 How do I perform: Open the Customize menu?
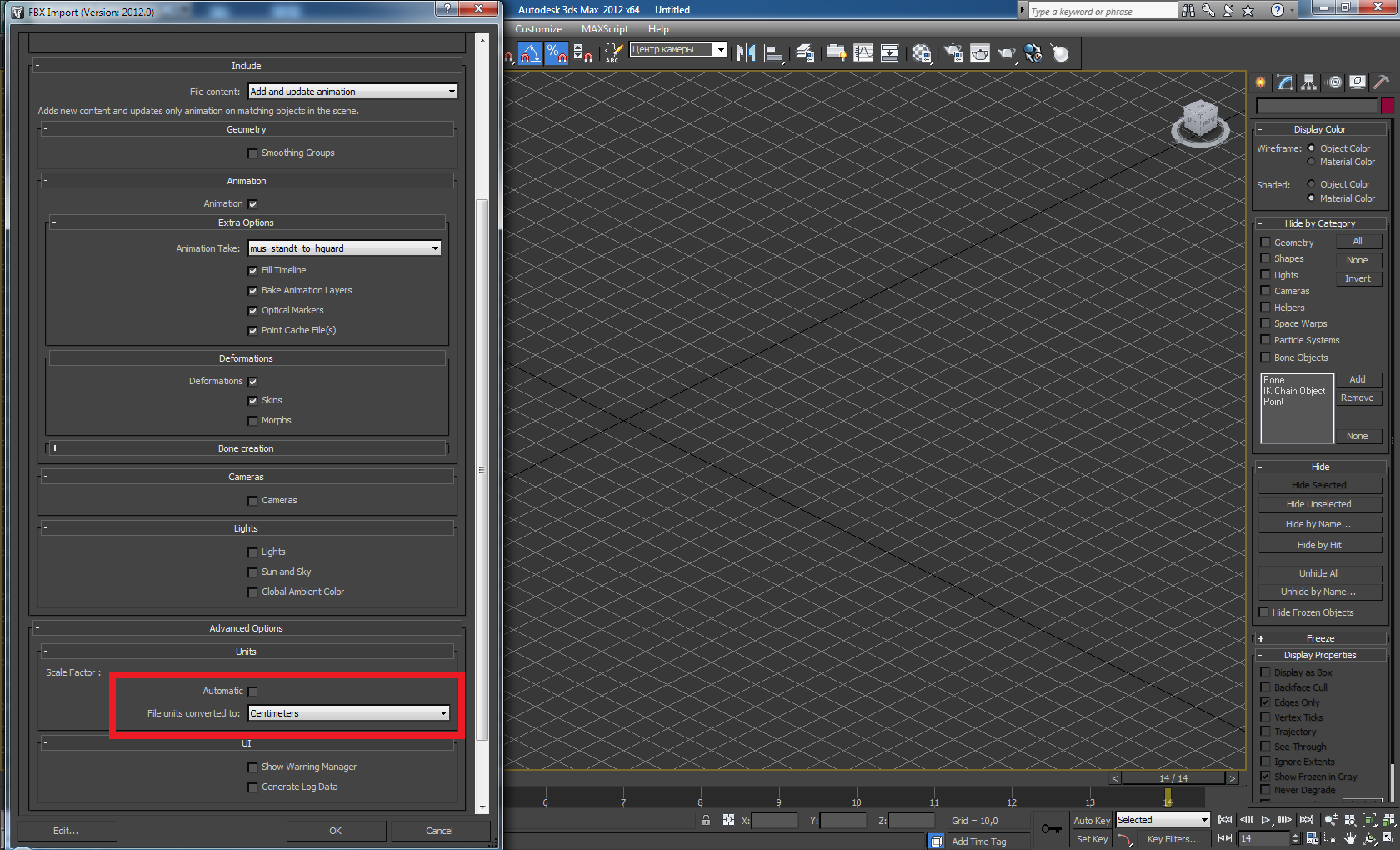538,29
